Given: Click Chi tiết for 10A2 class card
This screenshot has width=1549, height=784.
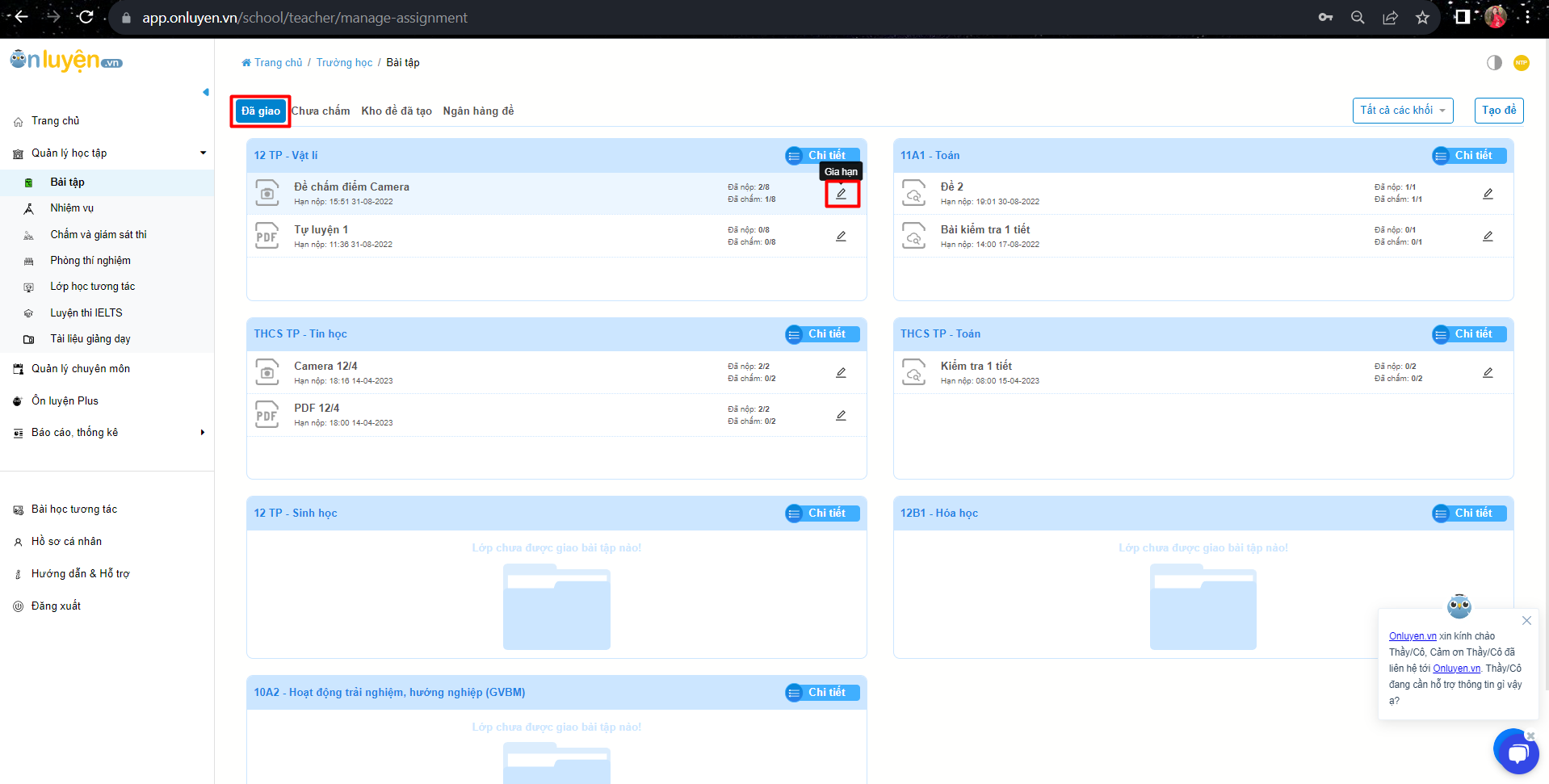Looking at the screenshot, I should (x=822, y=693).
